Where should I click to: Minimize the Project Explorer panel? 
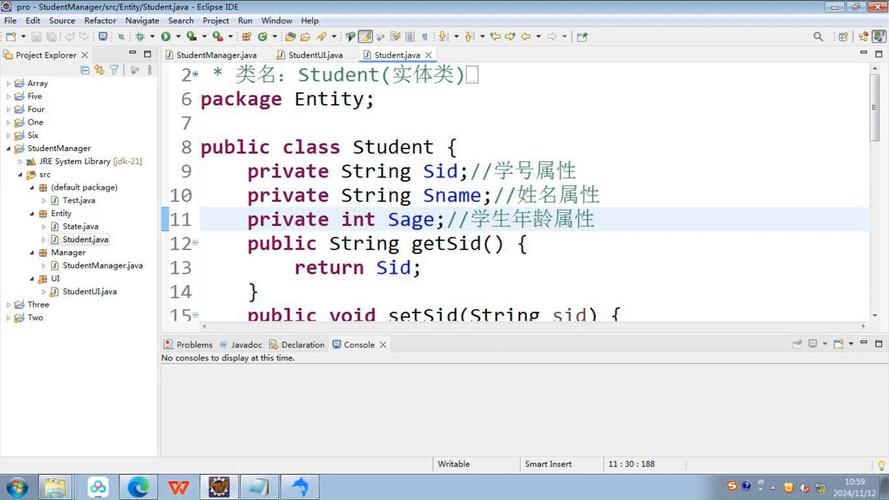coord(132,53)
